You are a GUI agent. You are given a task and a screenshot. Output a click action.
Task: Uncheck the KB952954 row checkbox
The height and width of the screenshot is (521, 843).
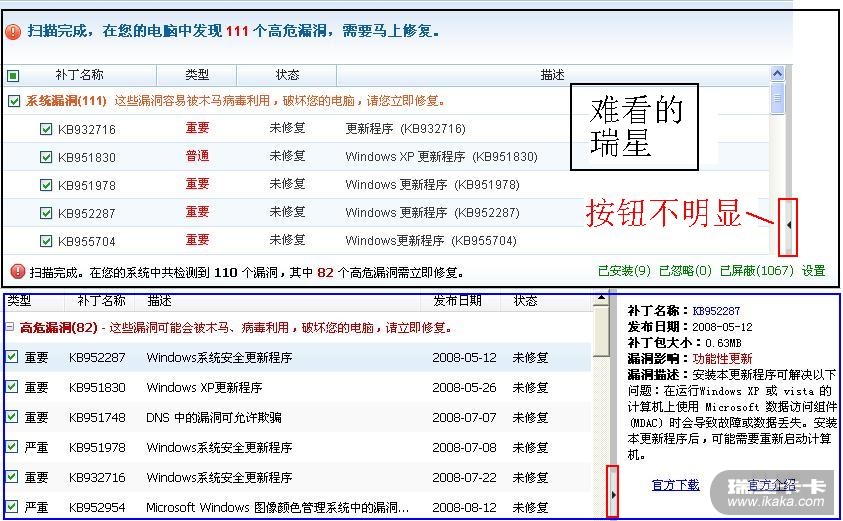point(12,506)
